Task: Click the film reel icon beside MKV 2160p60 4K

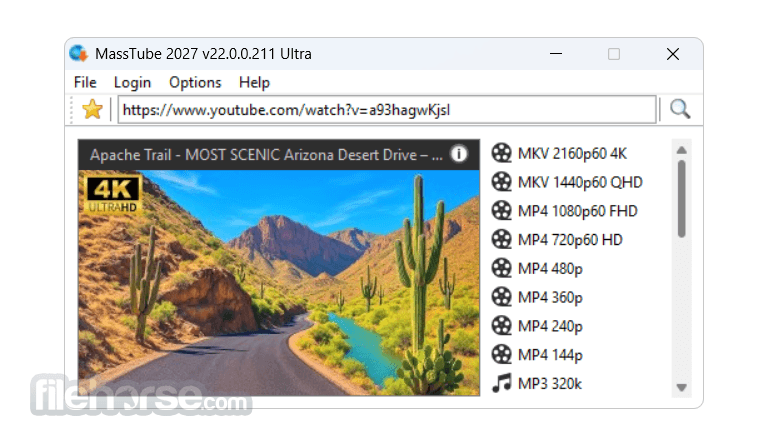Action: click(502, 153)
